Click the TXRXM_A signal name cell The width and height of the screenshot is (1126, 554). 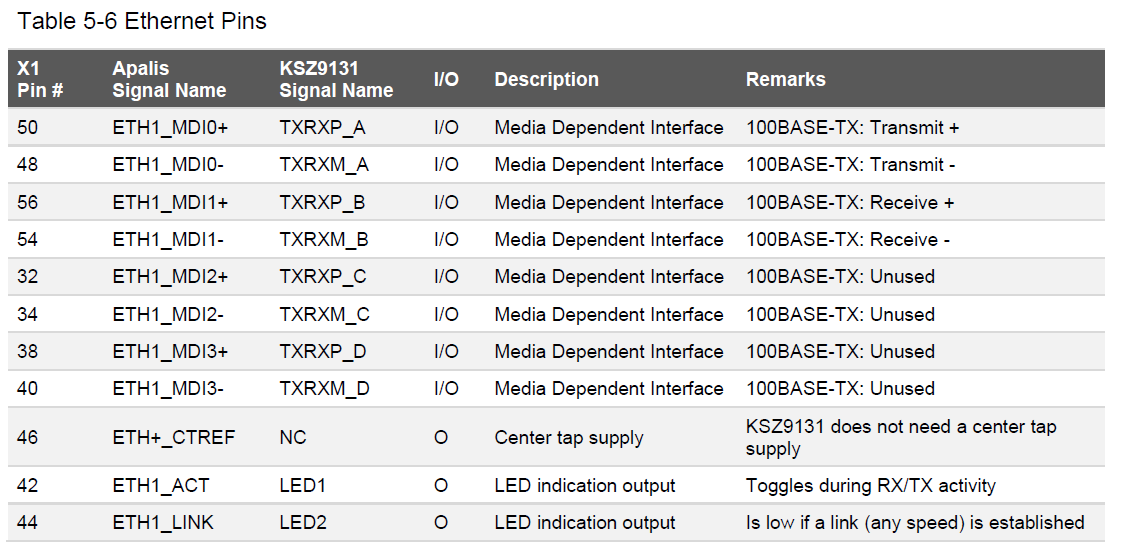pyautogui.click(x=324, y=165)
